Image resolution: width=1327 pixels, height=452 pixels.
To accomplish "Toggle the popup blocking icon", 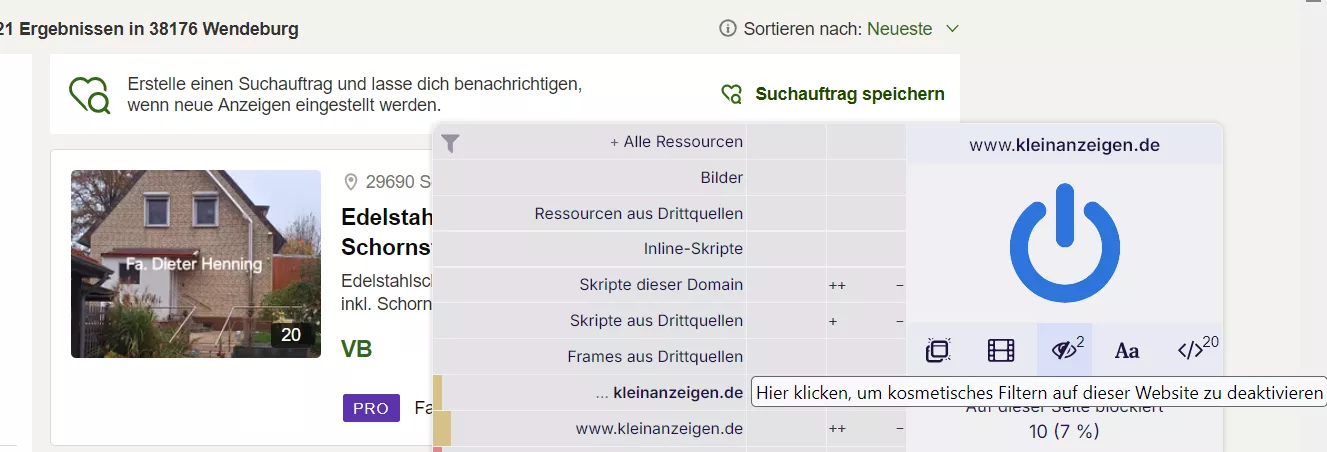I will (x=937, y=350).
